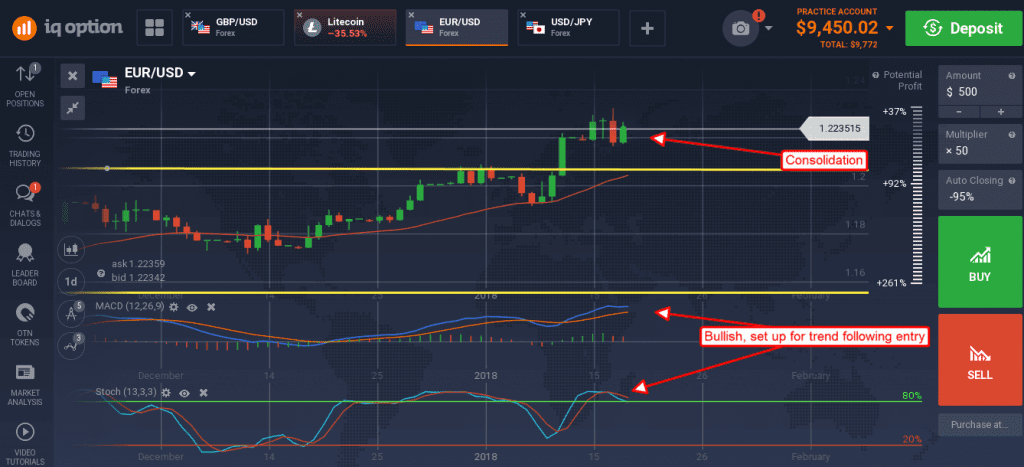This screenshot has width=1024, height=467.
Task: Switch to the USD/JPY tab
Action: tap(569, 27)
